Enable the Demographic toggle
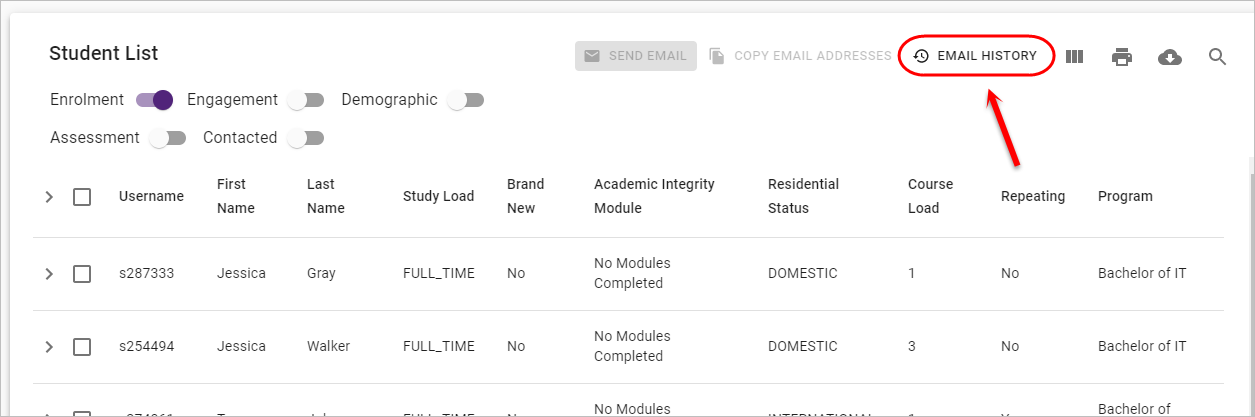This screenshot has height=417, width=1255. pos(465,100)
